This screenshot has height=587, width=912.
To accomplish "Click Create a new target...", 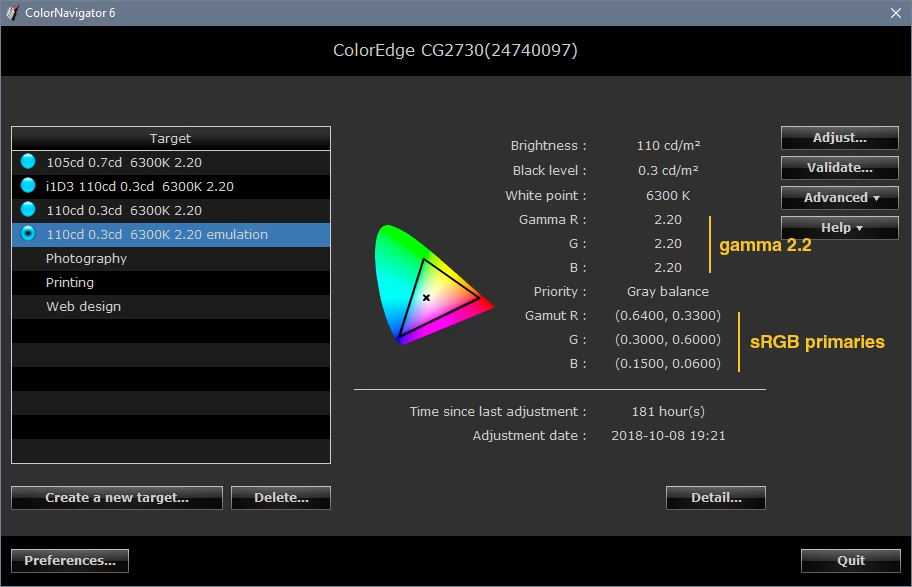I will [x=117, y=498].
